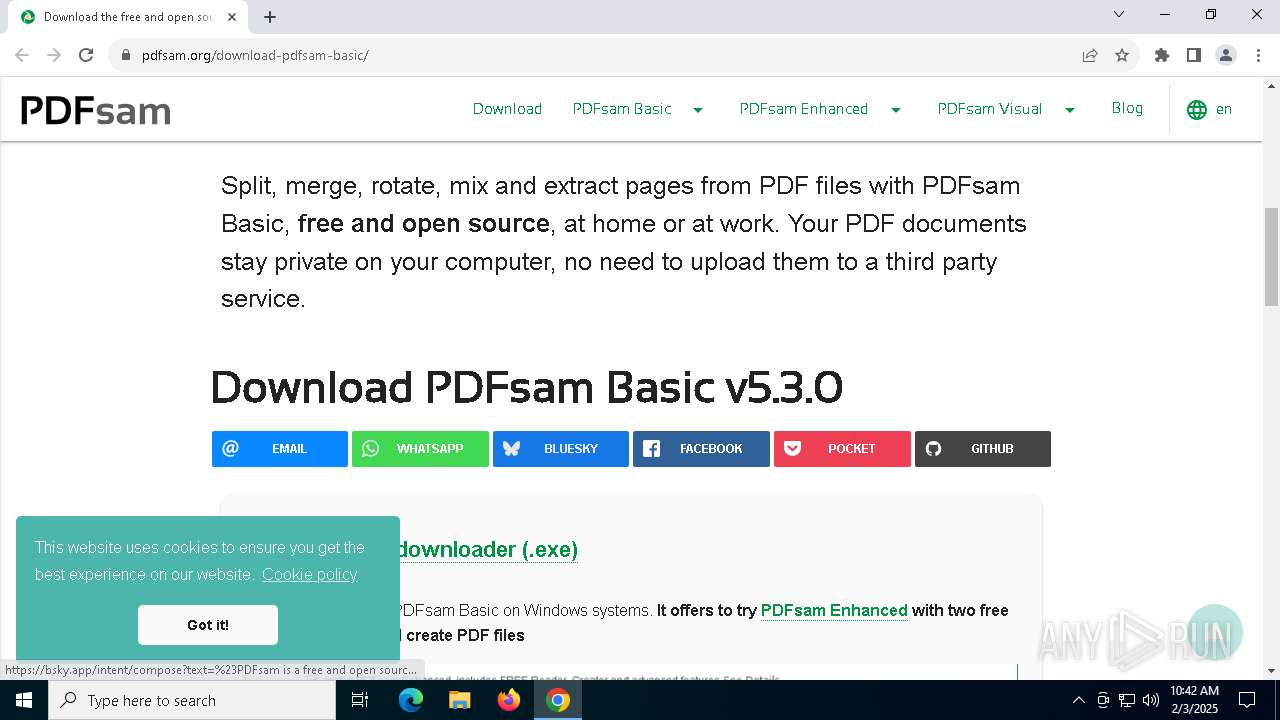Open the PDFsam Visual menu item
The image size is (1280, 720).
990,109
